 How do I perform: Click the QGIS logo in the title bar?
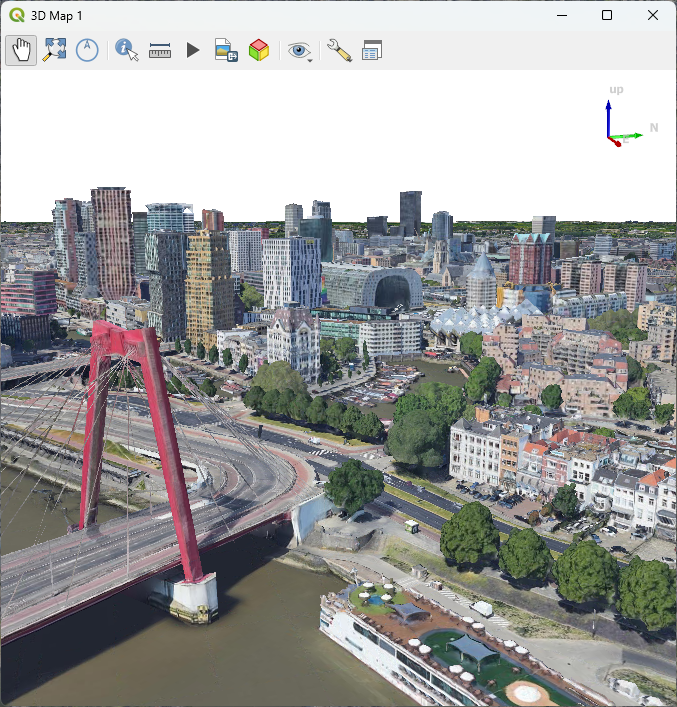[17, 15]
